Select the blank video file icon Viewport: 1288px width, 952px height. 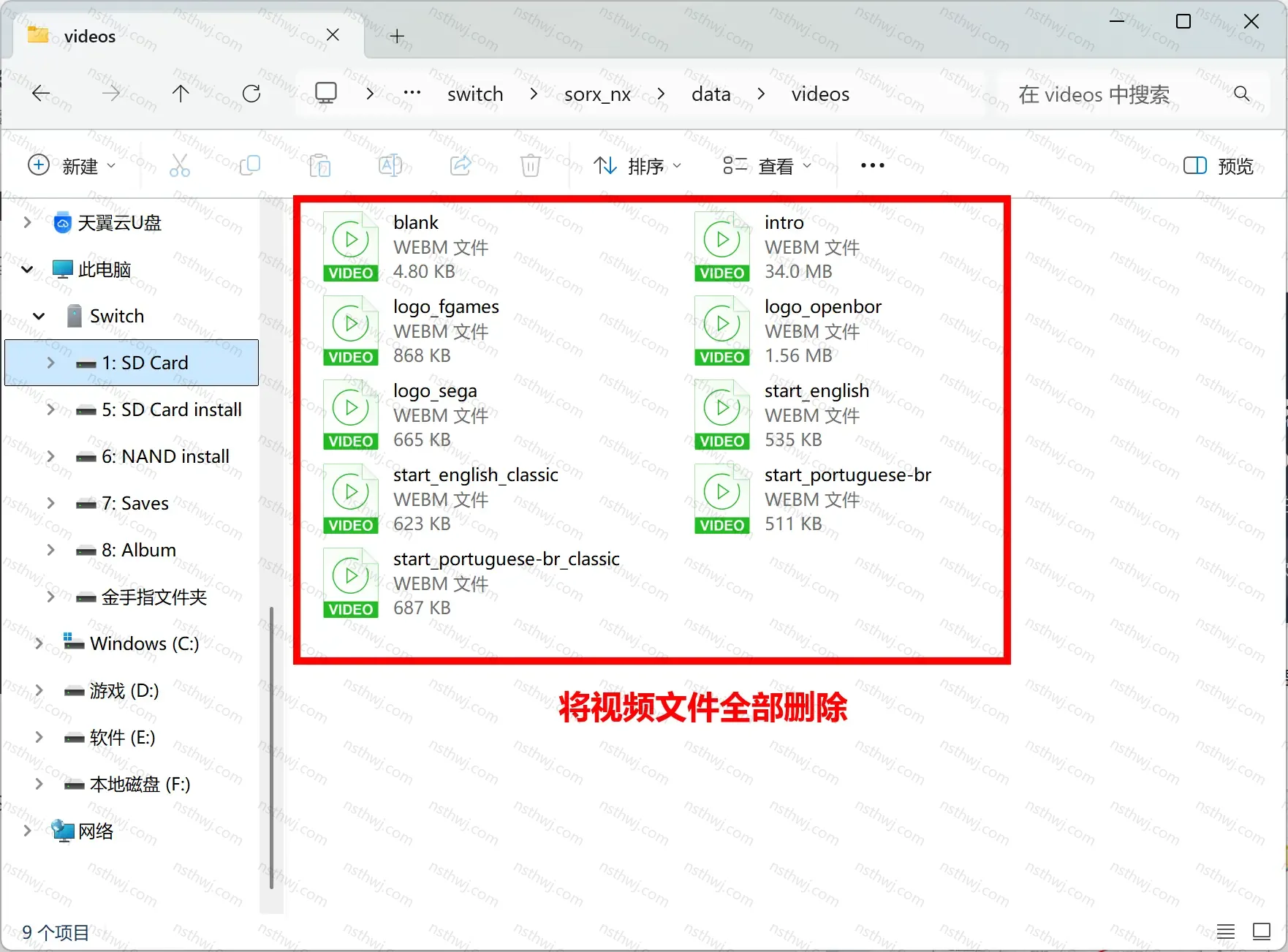351,246
